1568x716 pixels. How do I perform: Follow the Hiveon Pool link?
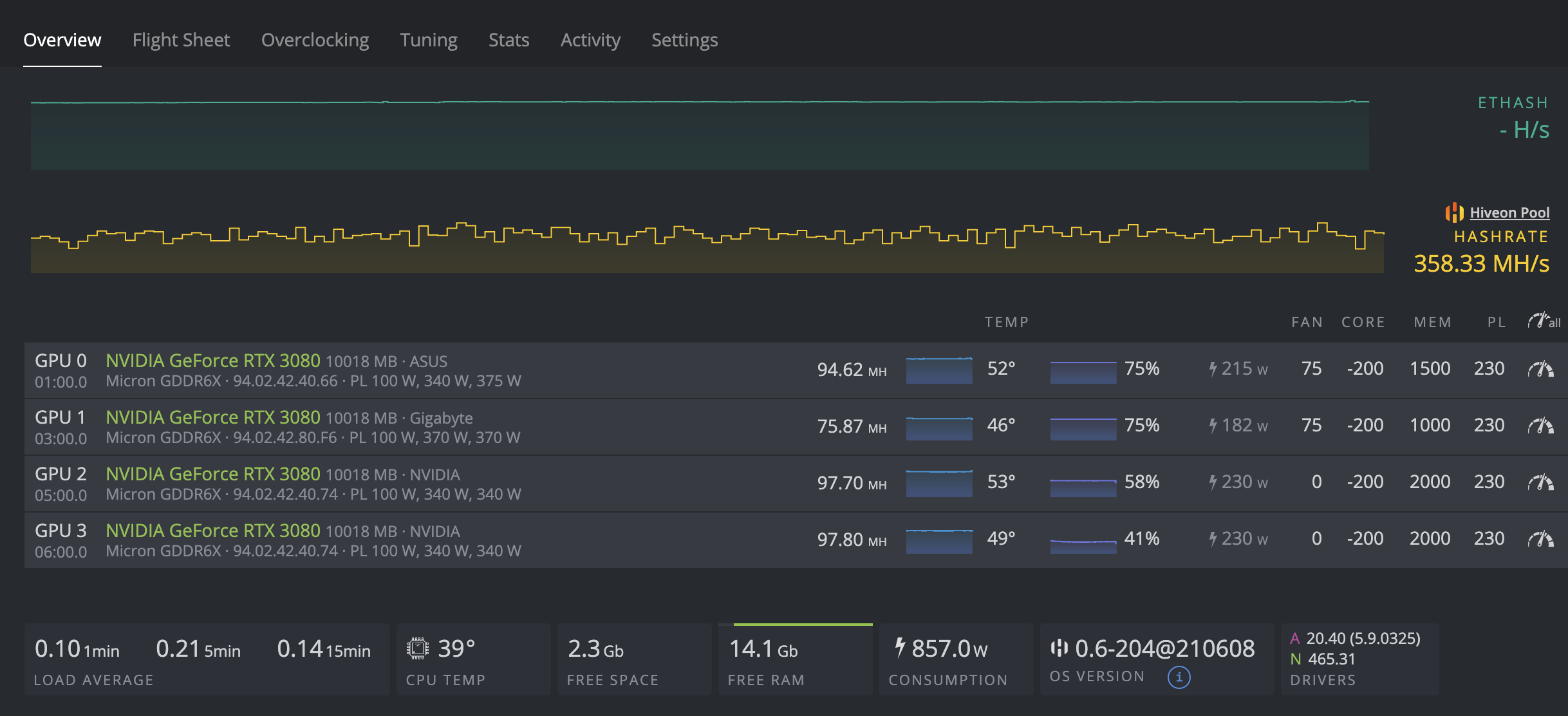coord(1509,212)
